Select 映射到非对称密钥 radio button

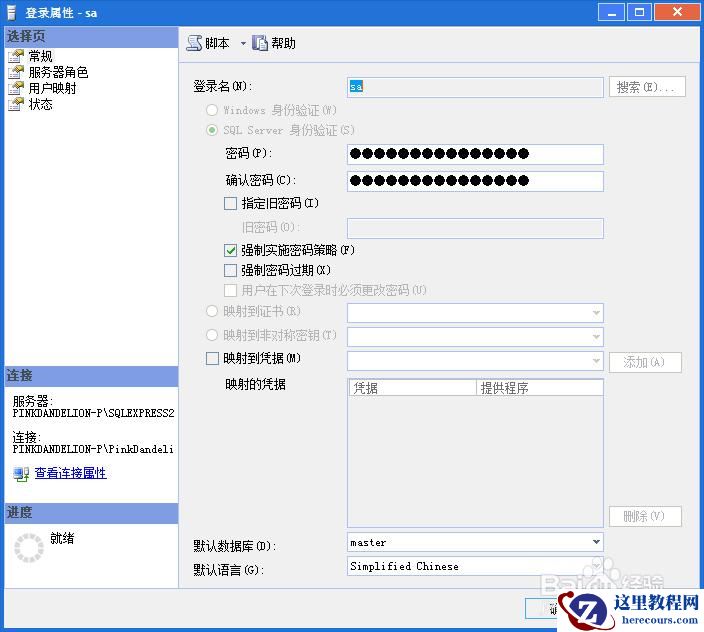pos(212,335)
